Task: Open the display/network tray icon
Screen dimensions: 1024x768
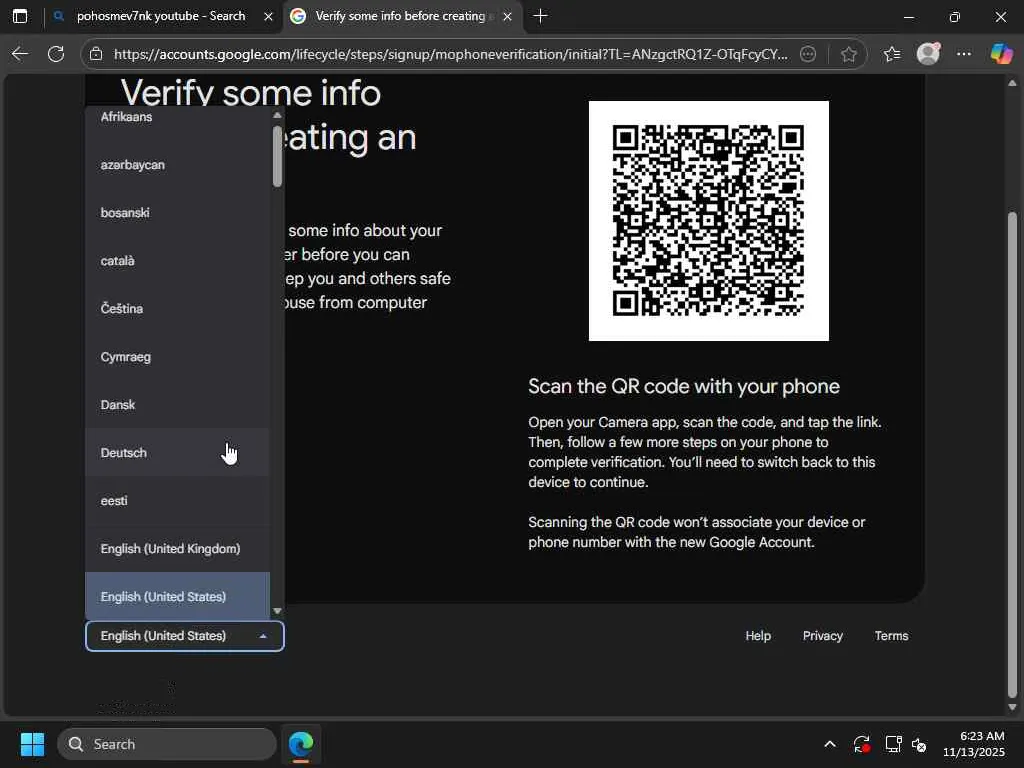Action: coord(893,744)
